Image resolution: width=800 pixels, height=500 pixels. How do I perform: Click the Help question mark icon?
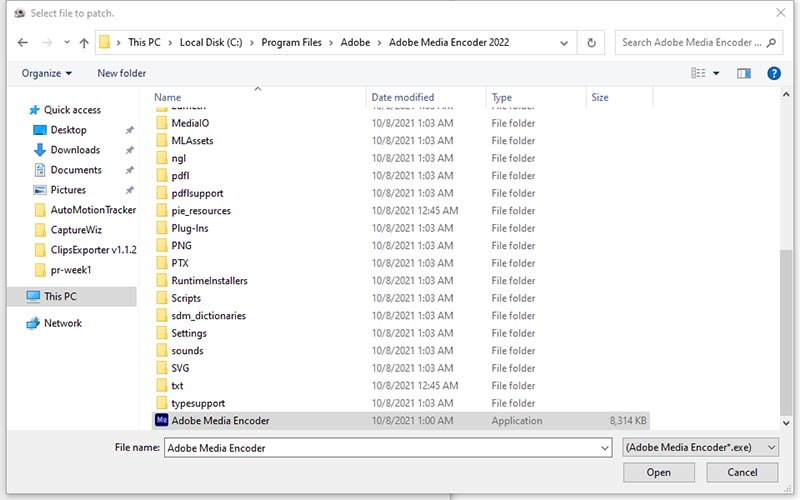[773, 73]
